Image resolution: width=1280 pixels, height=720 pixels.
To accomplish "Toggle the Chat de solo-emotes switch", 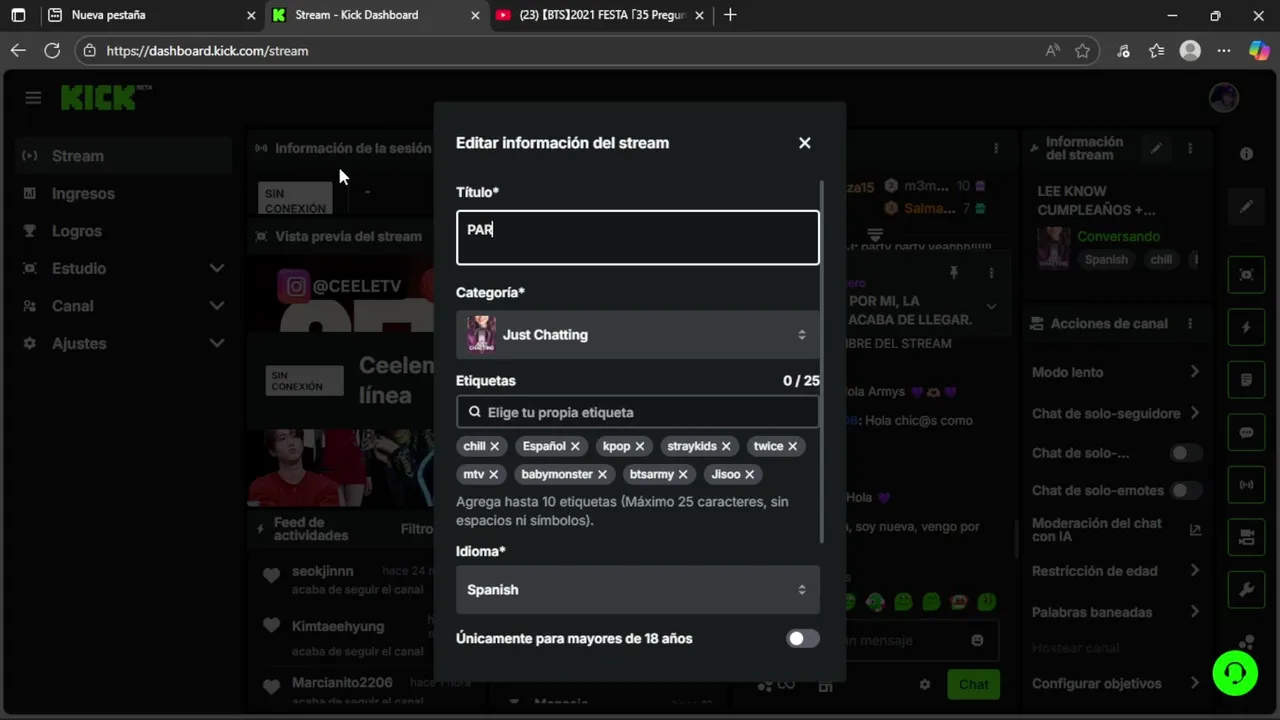I will [1186, 490].
